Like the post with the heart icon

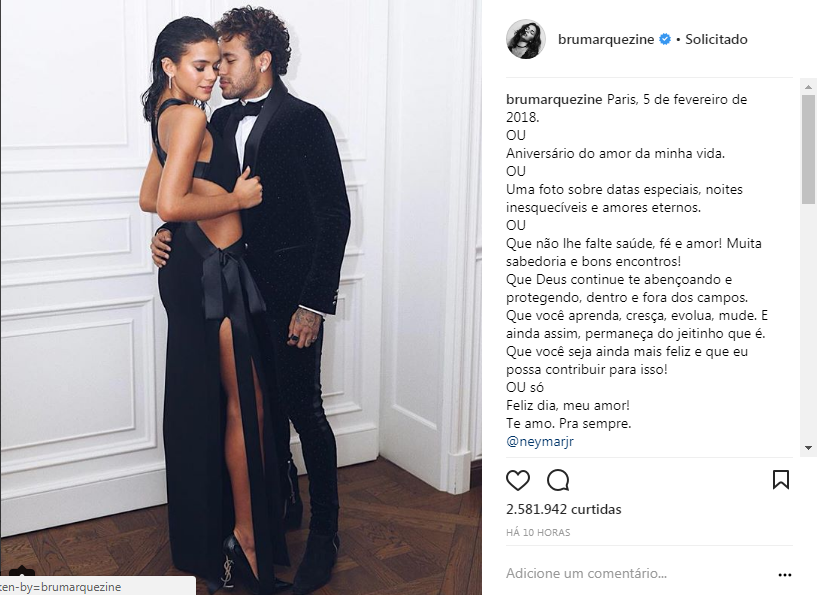(x=517, y=480)
